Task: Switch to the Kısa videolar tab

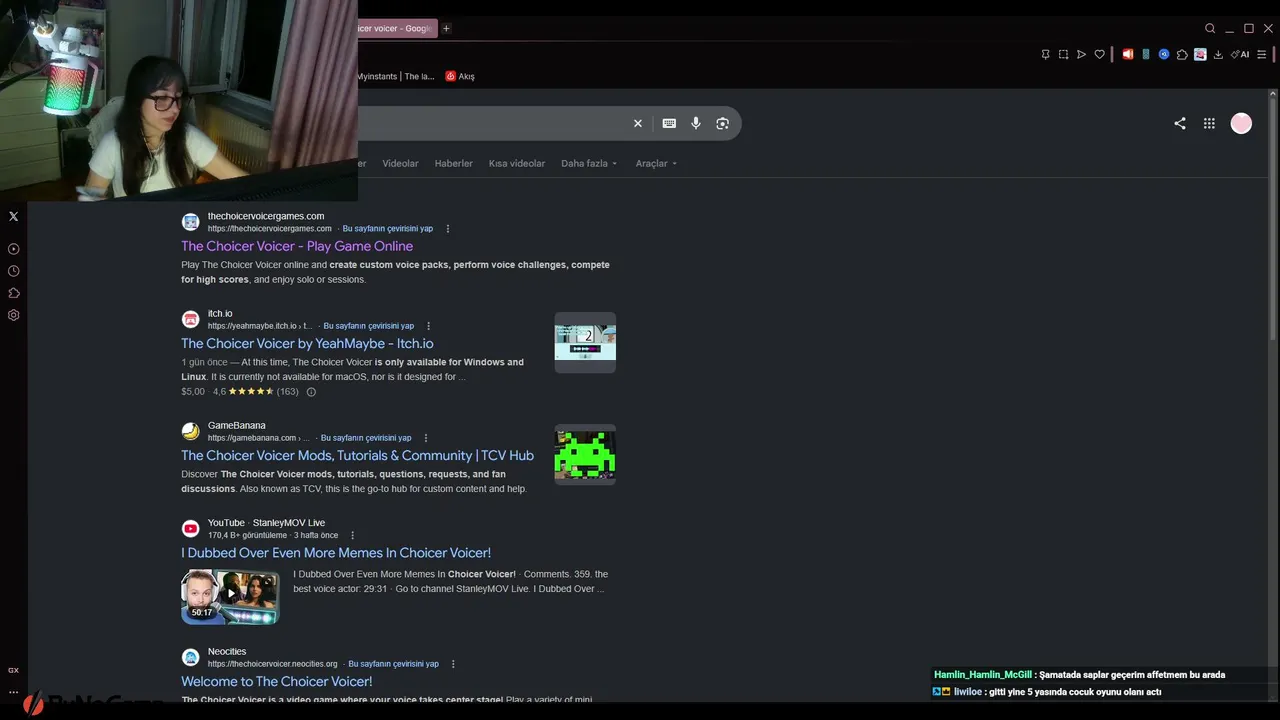Action: (x=517, y=163)
